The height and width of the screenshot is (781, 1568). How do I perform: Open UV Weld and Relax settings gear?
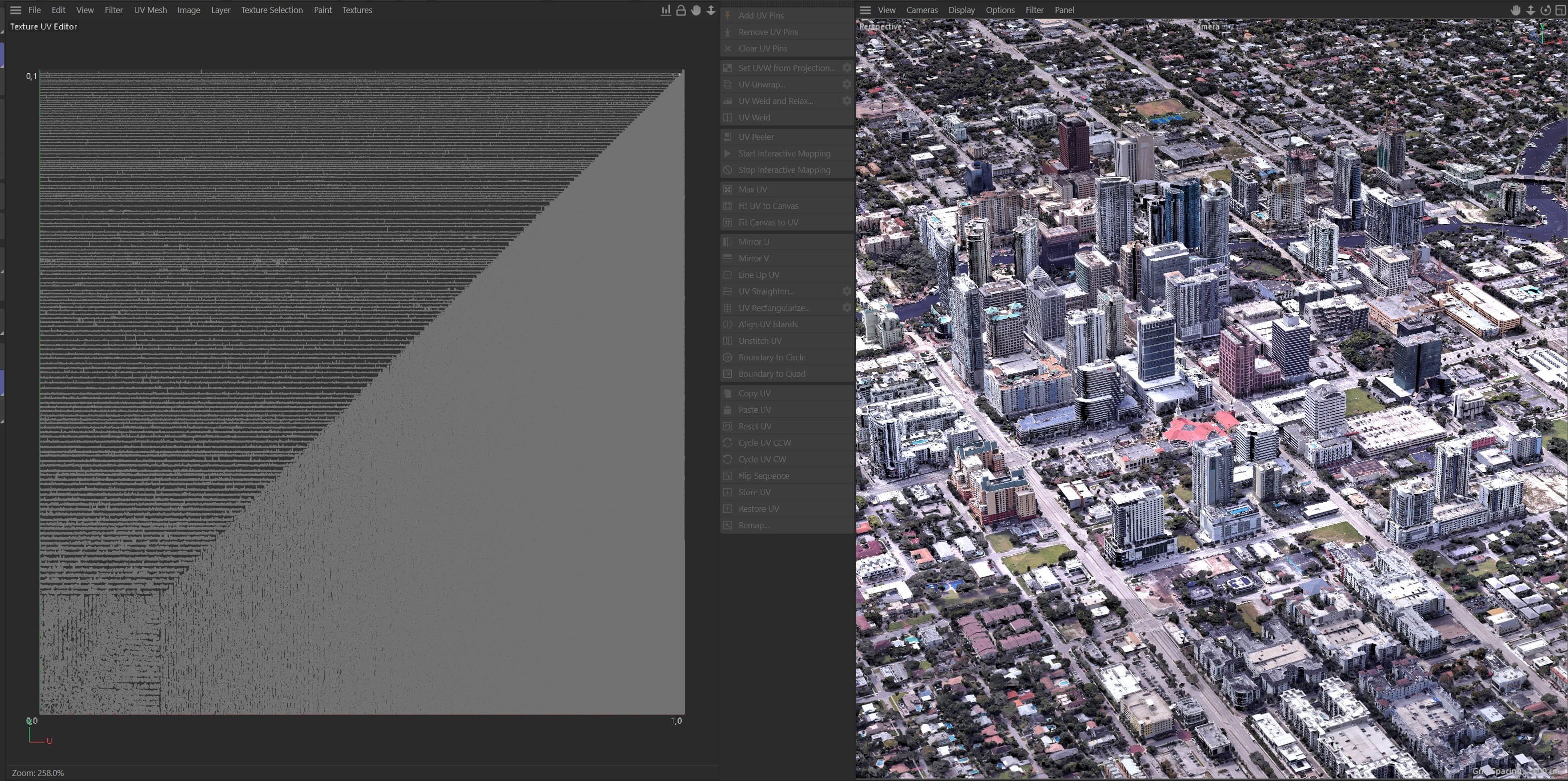click(x=846, y=100)
